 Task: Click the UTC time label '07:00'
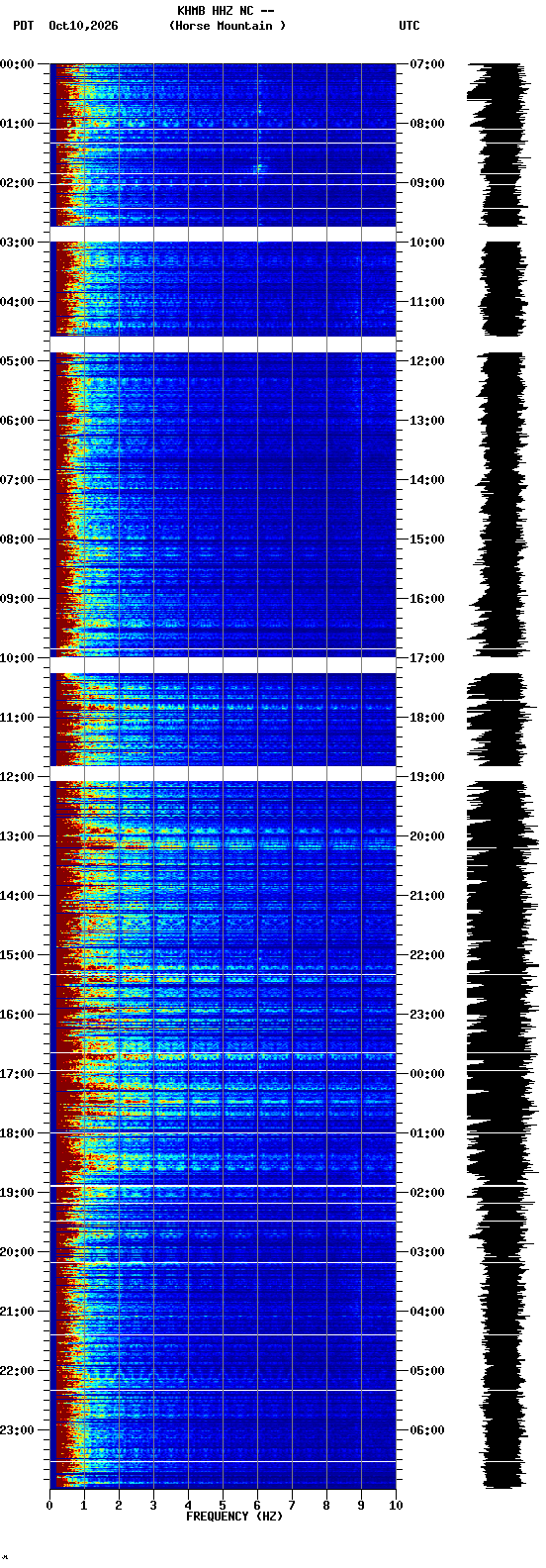tap(427, 64)
